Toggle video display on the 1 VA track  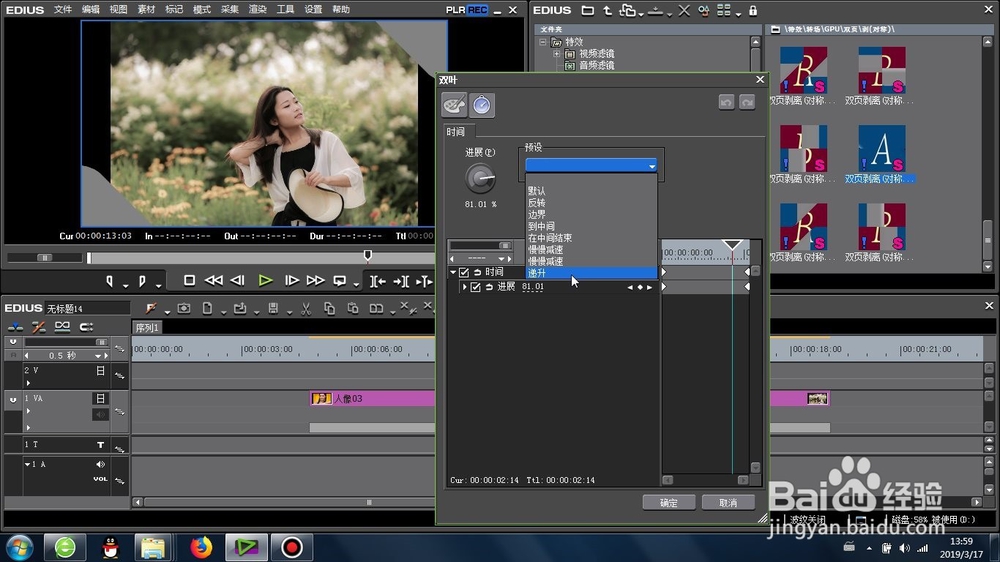[100, 398]
